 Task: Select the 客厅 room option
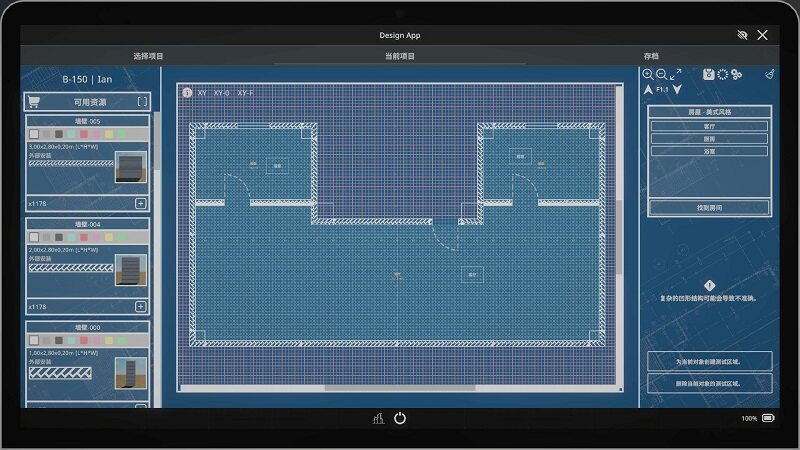(x=709, y=126)
